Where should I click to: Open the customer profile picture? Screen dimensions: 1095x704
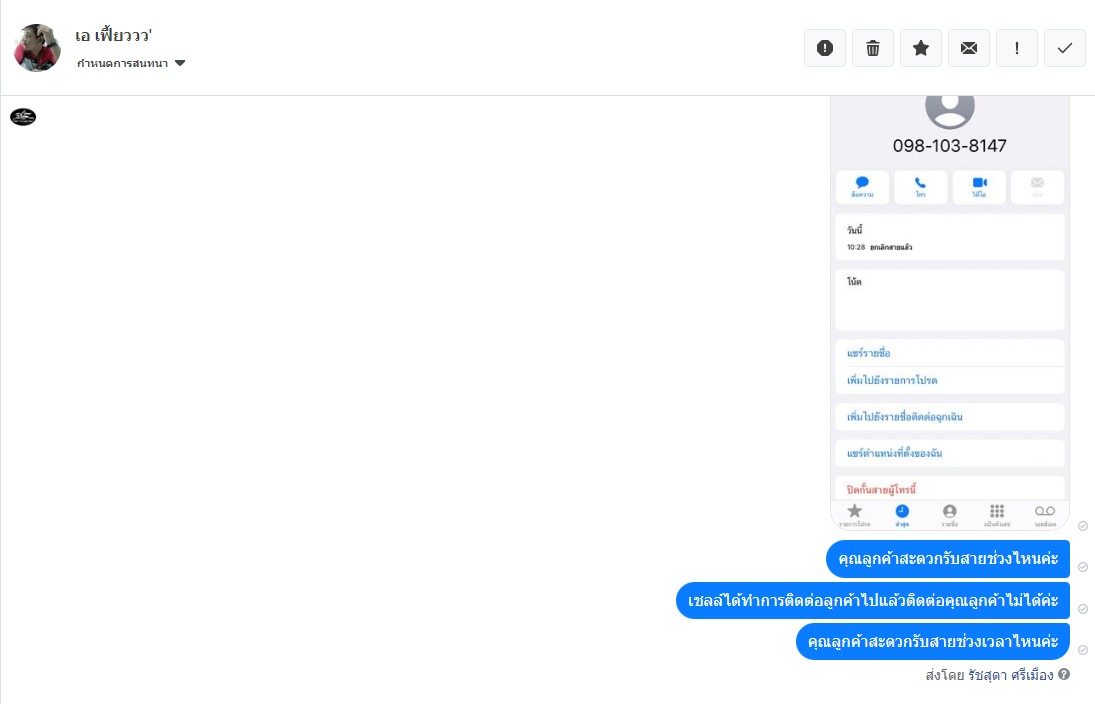point(37,47)
